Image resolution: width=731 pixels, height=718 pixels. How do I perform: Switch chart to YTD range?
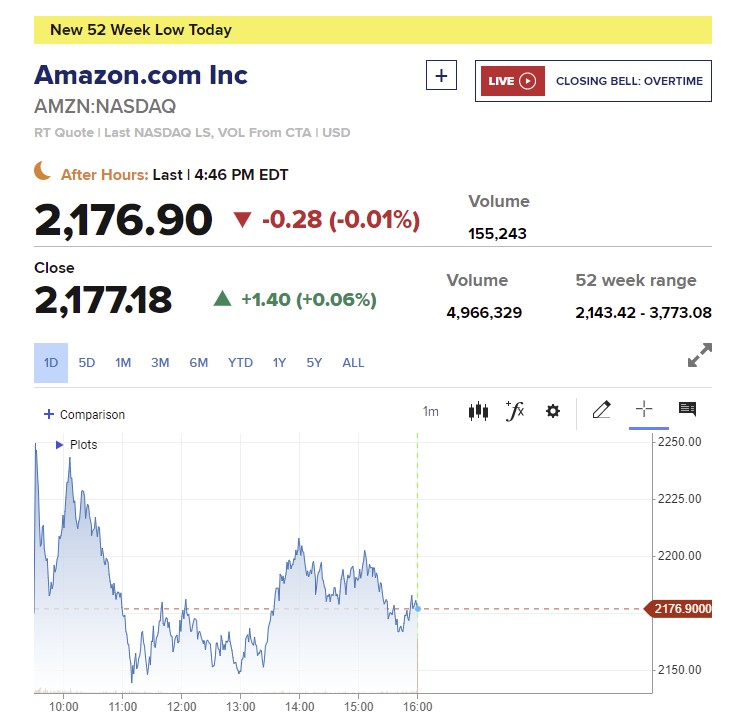point(240,363)
